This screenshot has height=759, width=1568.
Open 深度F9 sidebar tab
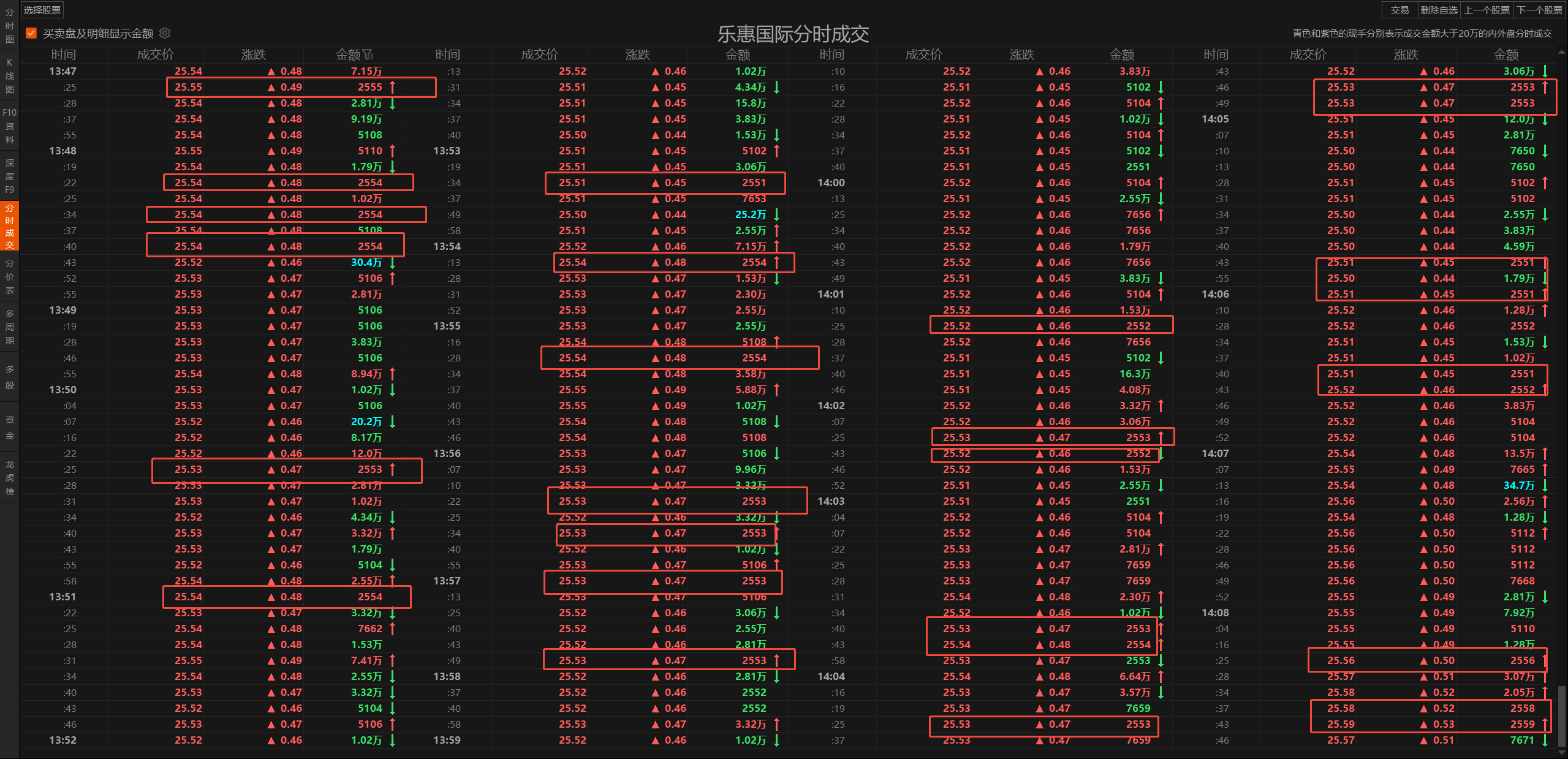click(x=9, y=176)
